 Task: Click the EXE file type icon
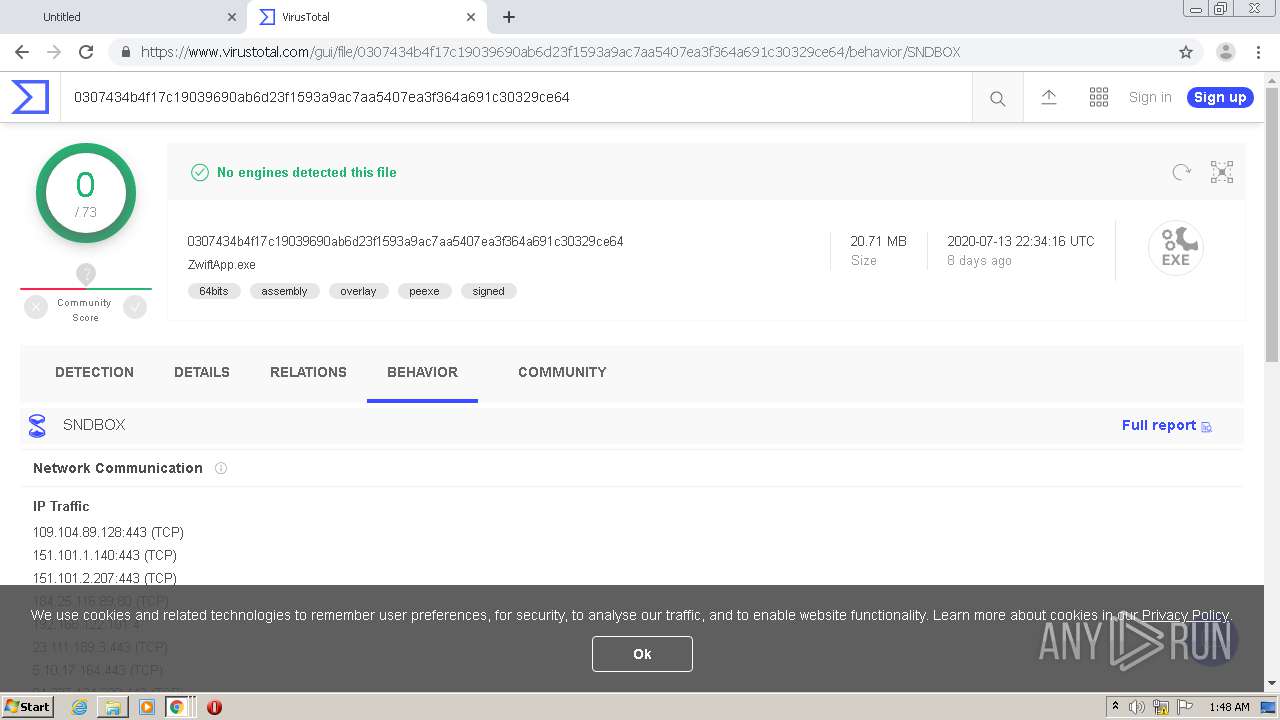click(x=1175, y=248)
